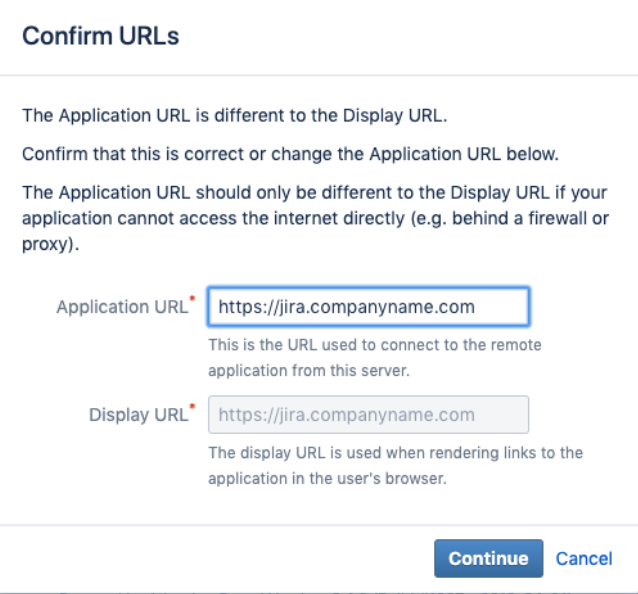
Task: Click the red asterisk beside Application URL
Action: click(x=192, y=299)
